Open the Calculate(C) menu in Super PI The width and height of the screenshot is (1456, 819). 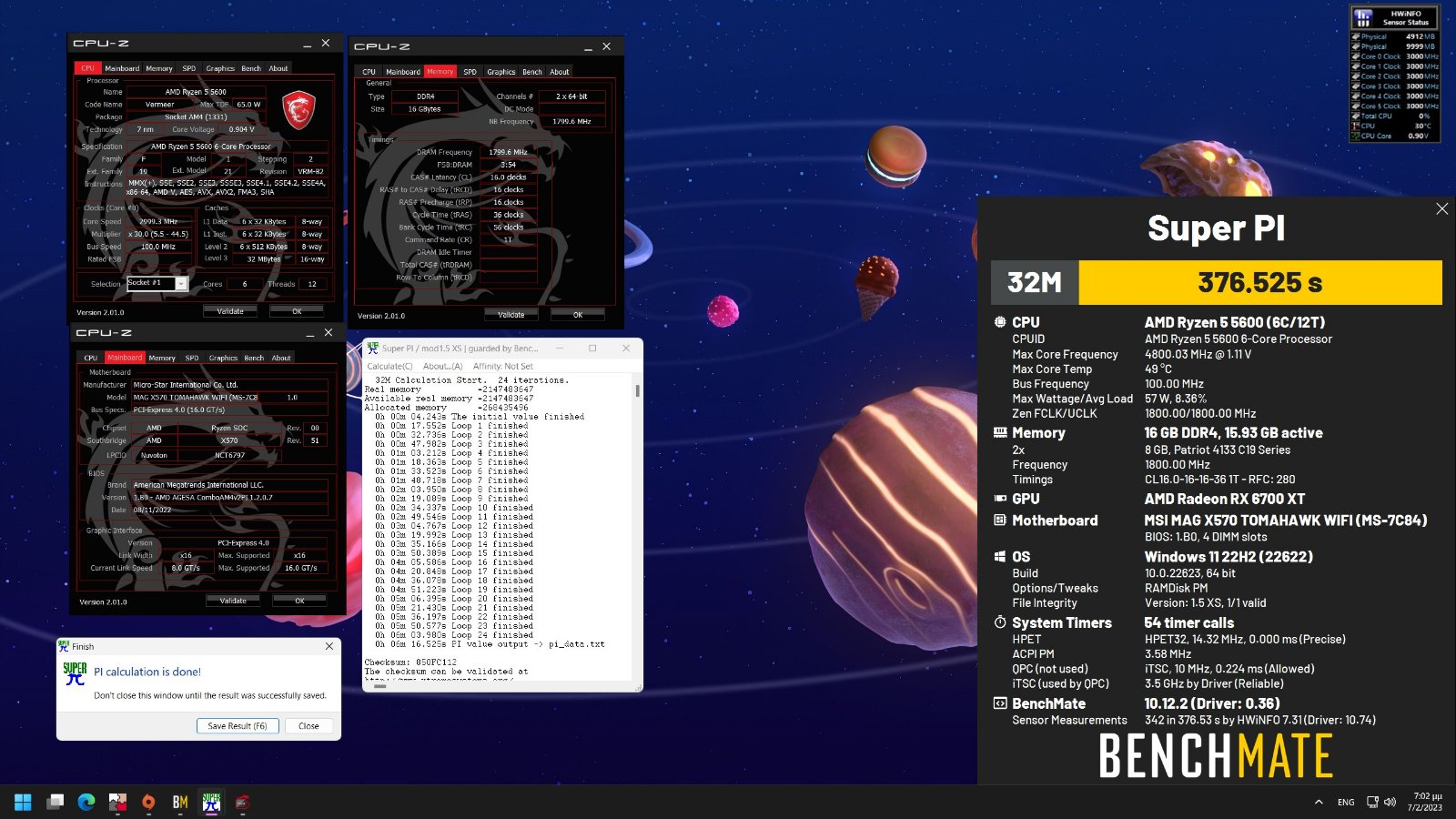coord(389,366)
